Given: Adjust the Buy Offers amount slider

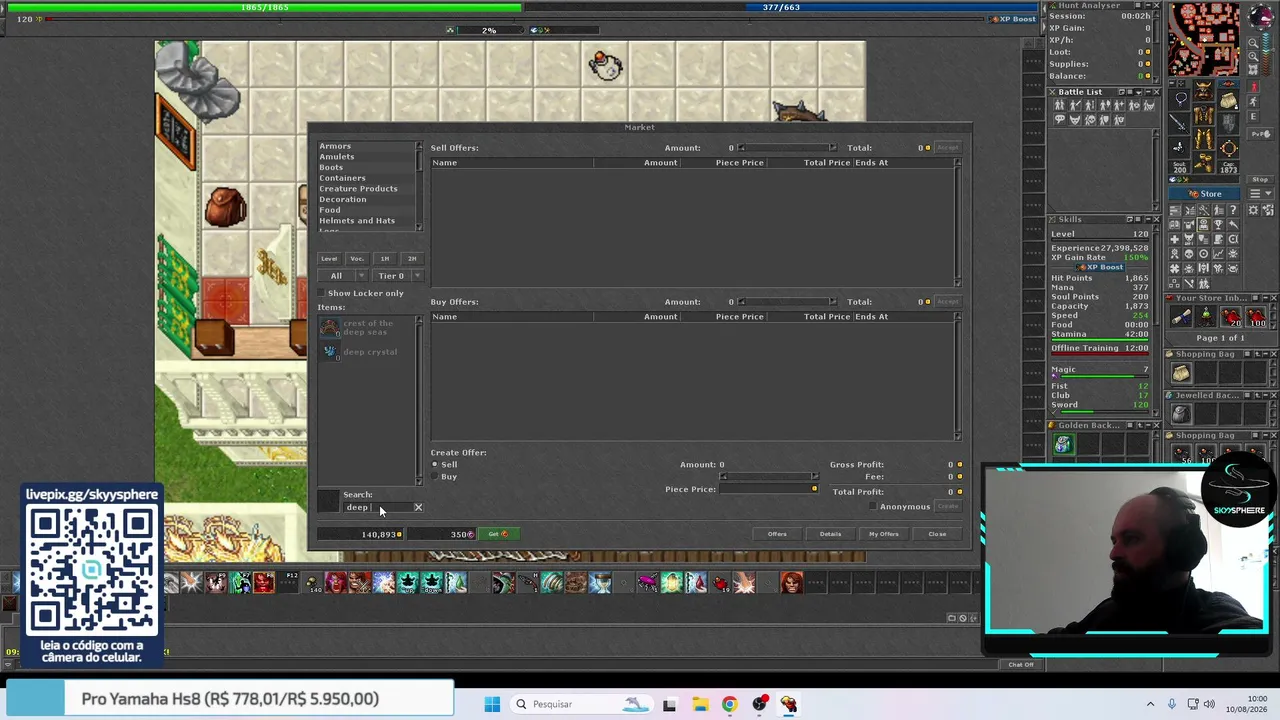Looking at the screenshot, I should click(x=786, y=302).
